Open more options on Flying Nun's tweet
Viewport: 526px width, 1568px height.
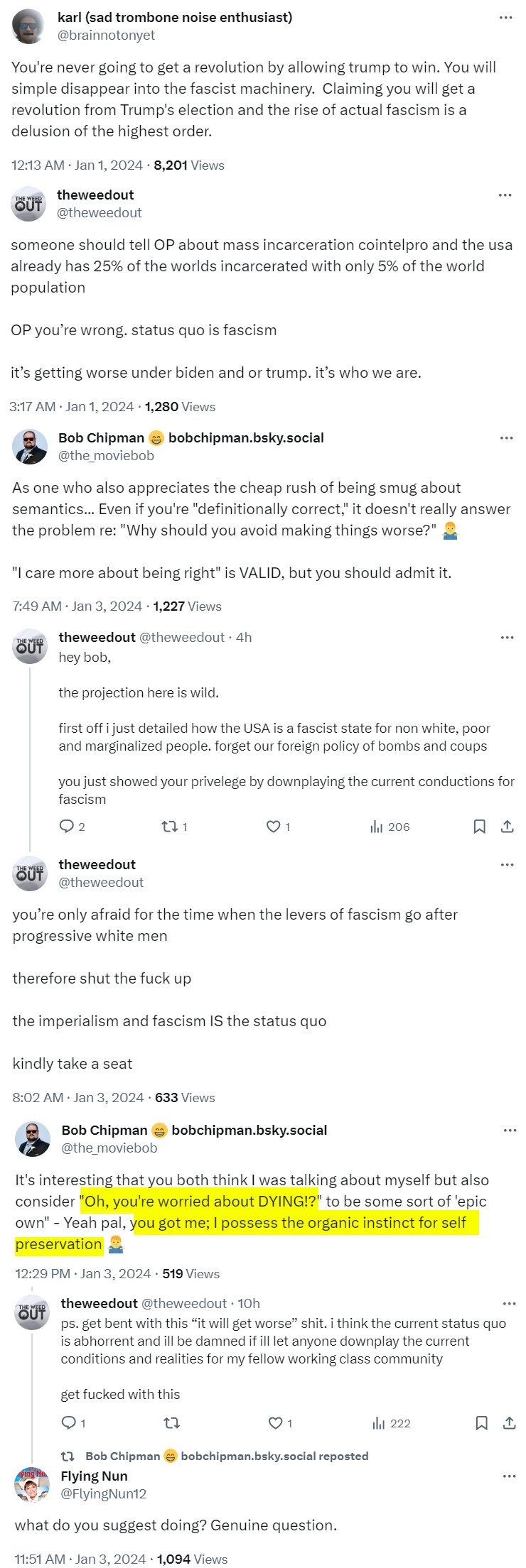509,1476
